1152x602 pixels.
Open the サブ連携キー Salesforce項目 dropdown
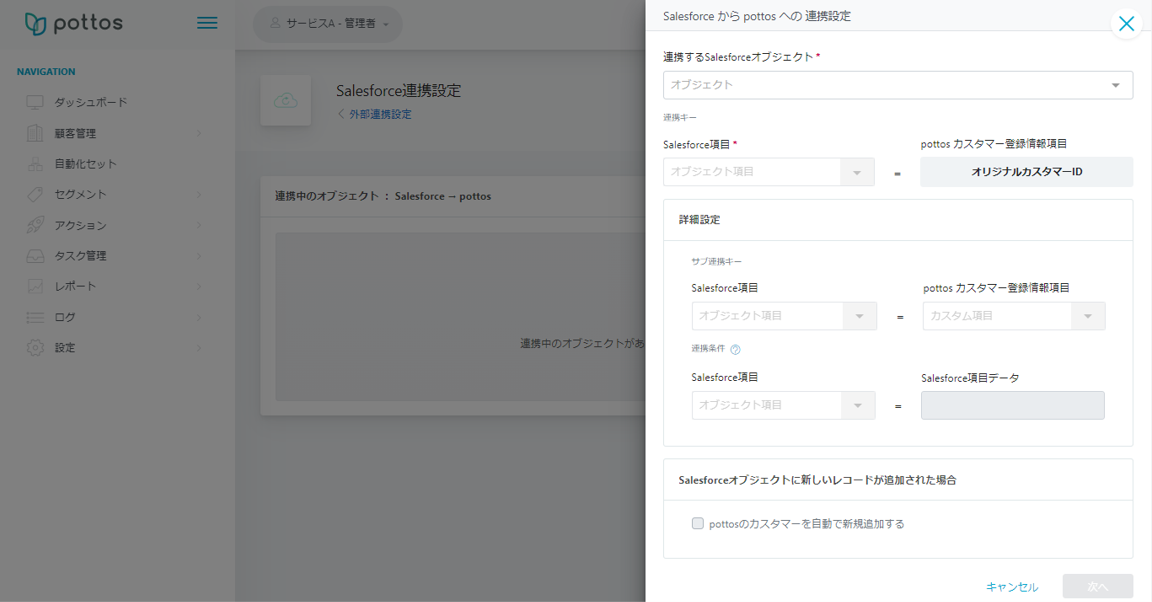coord(784,316)
